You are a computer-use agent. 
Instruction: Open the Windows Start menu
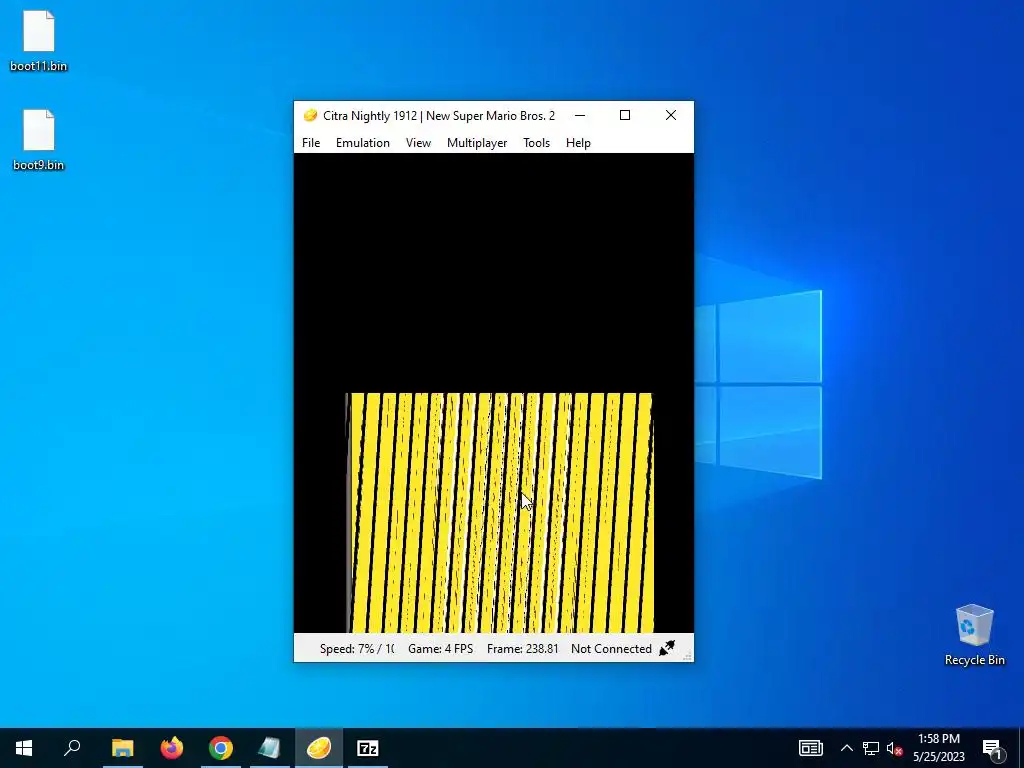[x=24, y=748]
